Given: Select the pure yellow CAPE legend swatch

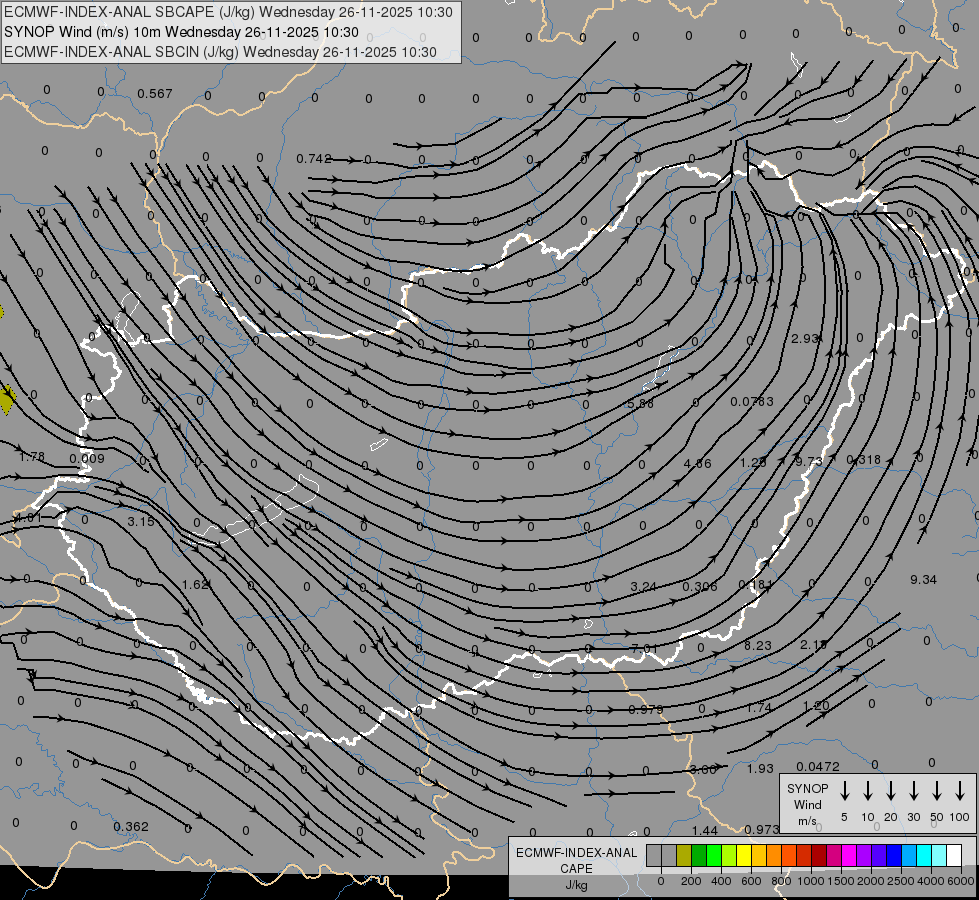Looking at the screenshot, I should pos(744,856).
